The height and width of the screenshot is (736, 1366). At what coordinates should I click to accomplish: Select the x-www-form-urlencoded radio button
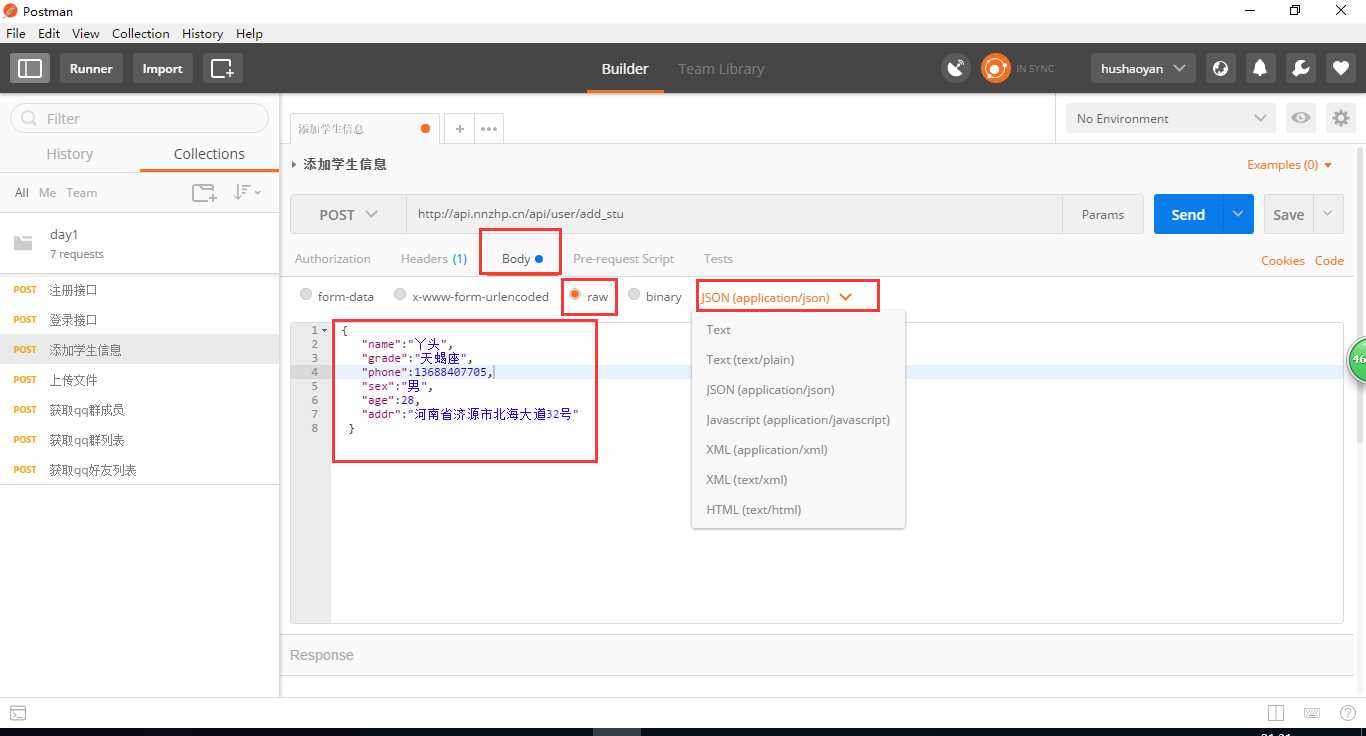(x=400, y=295)
